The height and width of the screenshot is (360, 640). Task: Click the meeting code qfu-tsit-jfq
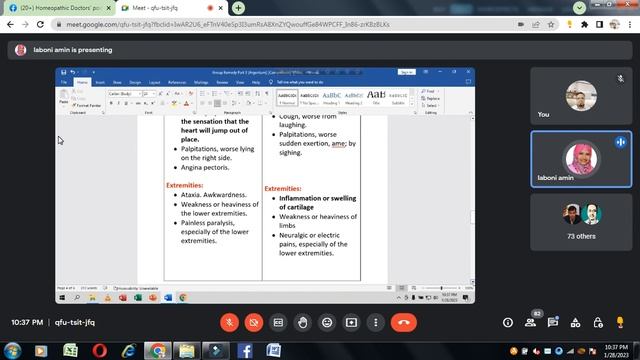75,322
